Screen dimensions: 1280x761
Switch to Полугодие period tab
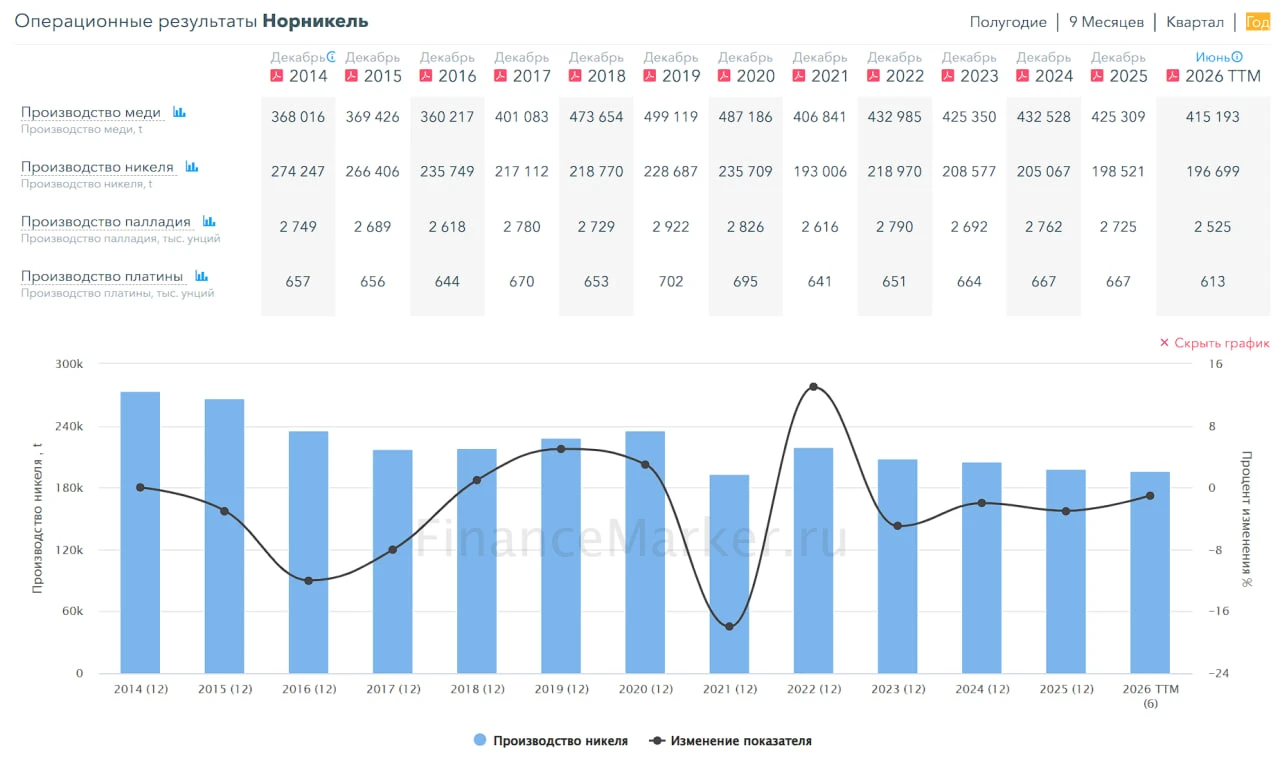(x=1008, y=22)
